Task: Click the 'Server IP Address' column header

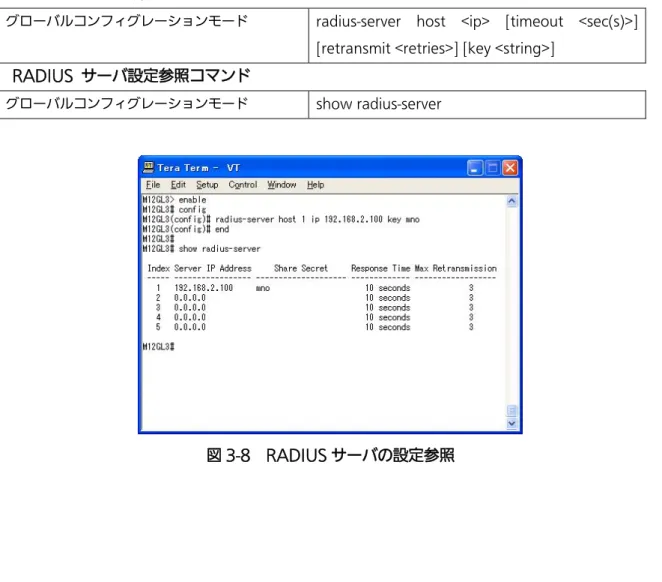Action: click(213, 268)
